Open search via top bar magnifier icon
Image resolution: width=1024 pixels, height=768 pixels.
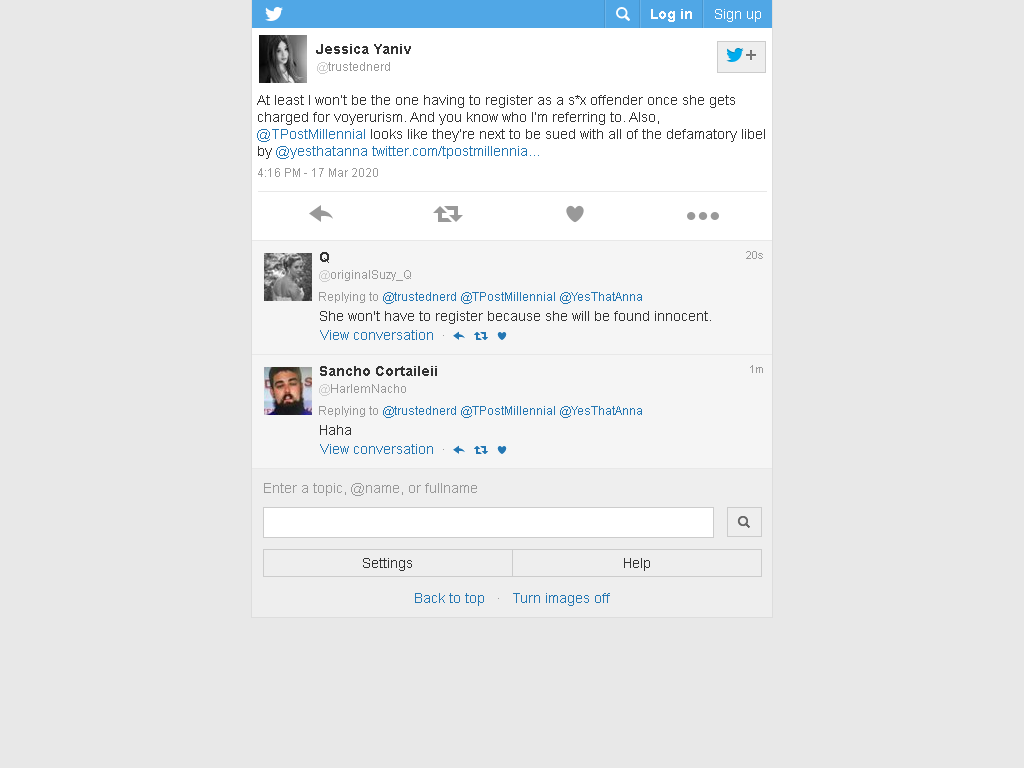pyautogui.click(x=623, y=14)
